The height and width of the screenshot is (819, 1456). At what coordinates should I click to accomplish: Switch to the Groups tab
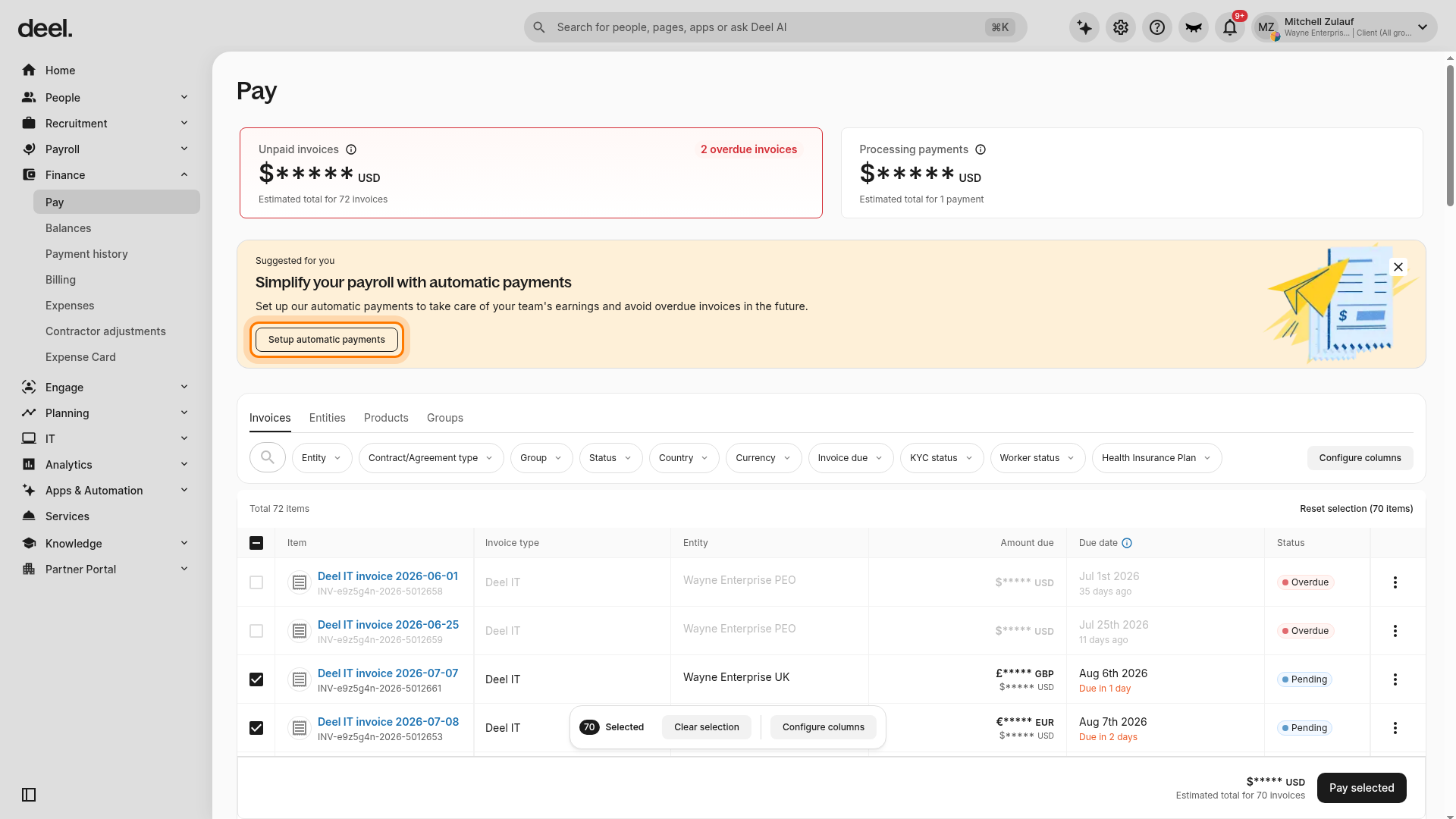click(x=445, y=418)
